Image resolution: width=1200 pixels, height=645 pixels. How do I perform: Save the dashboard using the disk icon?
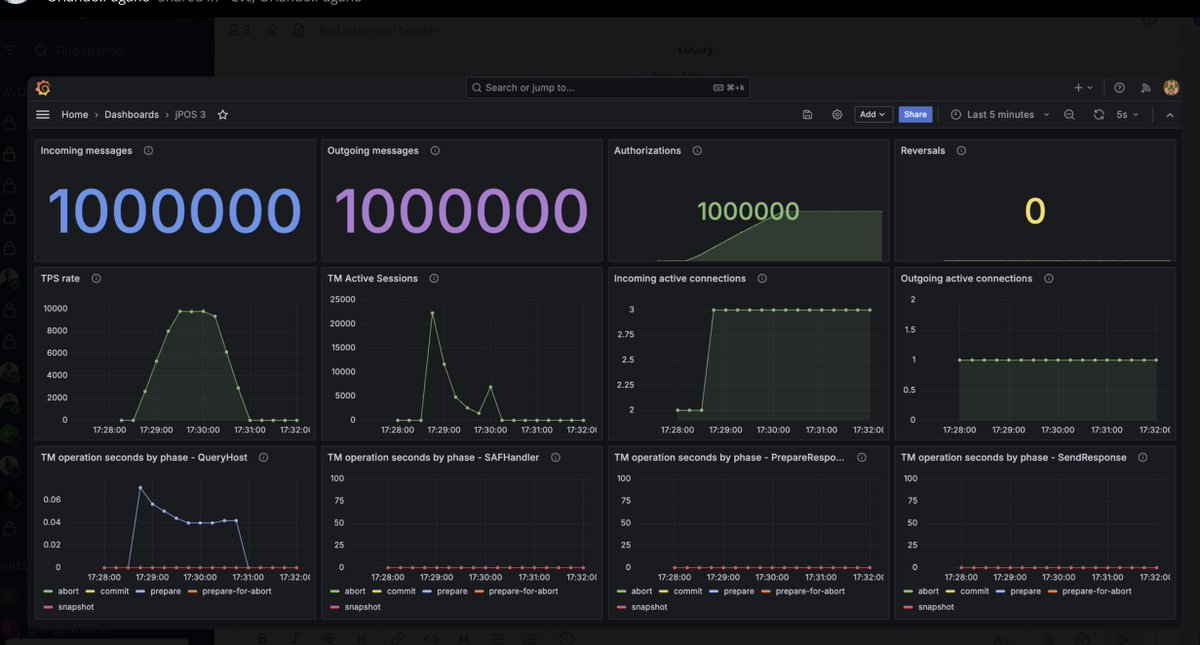(807, 114)
